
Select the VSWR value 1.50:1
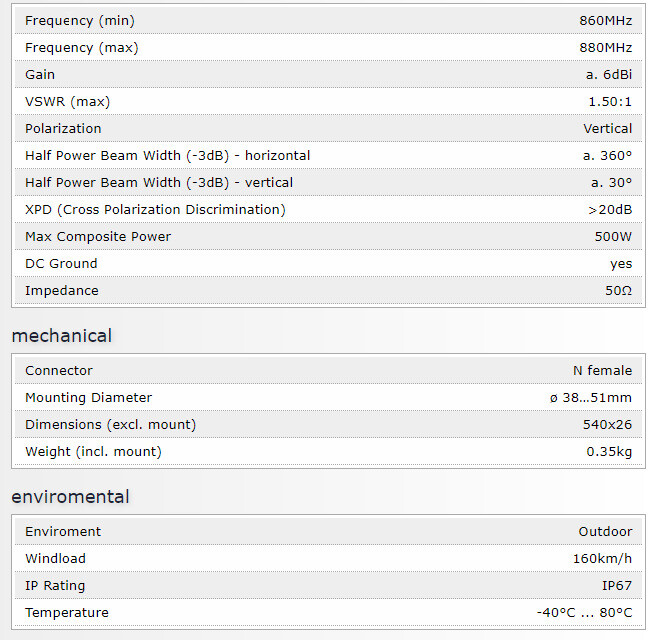click(x=610, y=101)
